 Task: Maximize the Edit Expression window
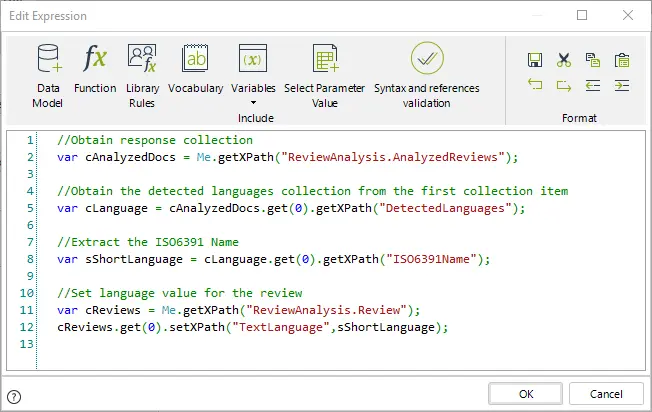click(582, 15)
